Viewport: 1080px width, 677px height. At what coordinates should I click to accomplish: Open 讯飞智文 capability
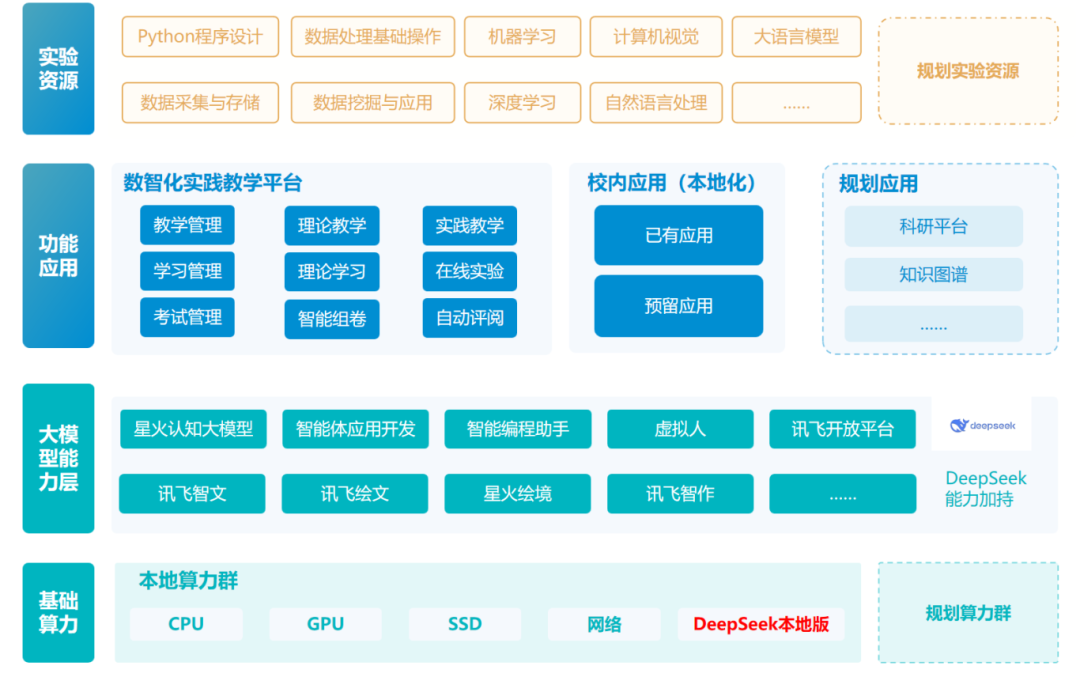pyautogui.click(x=192, y=493)
